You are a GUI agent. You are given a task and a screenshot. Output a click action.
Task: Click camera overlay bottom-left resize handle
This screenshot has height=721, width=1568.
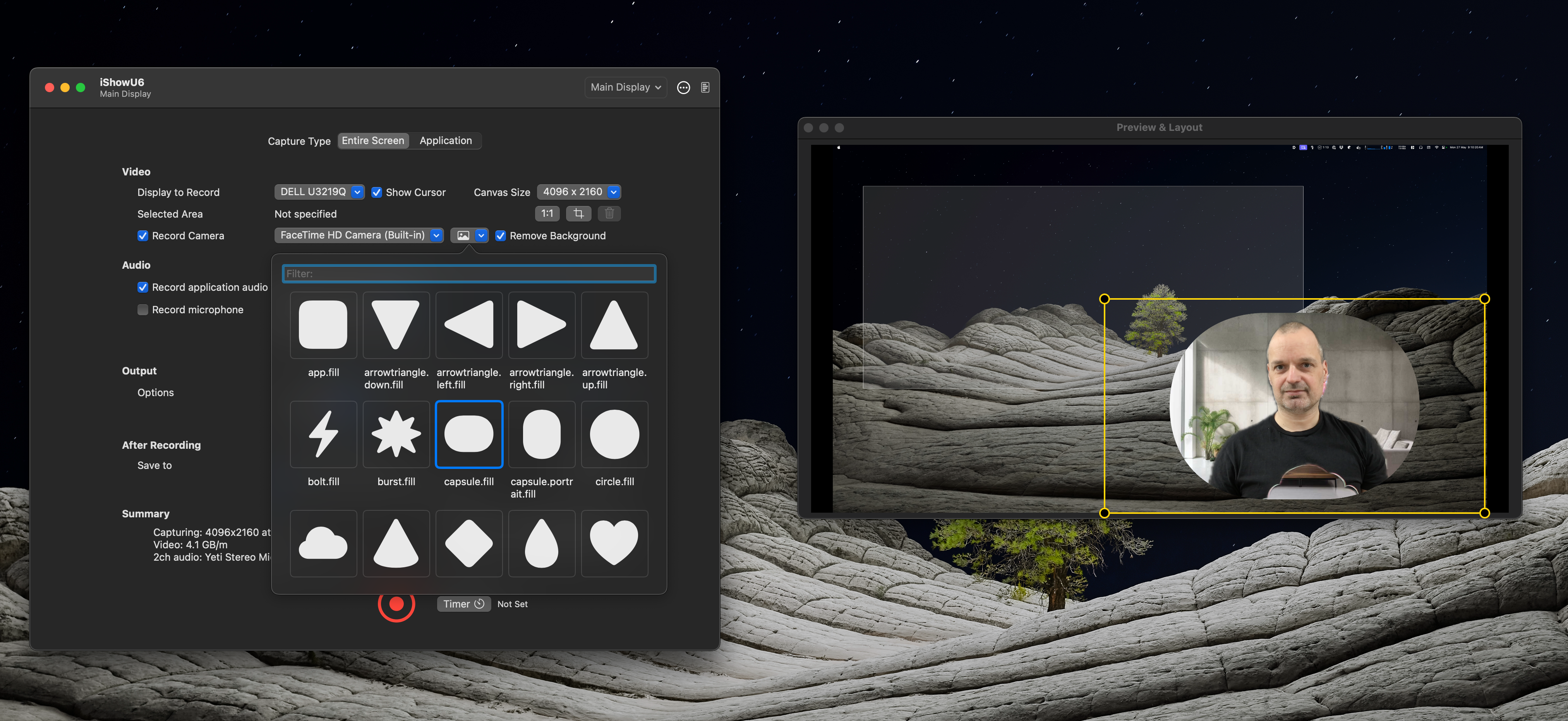[1104, 513]
